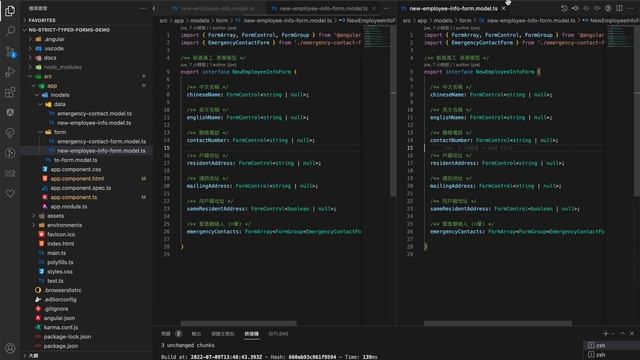The width and height of the screenshot is (640, 360).
Task: Expand the FAVORITES section
Action: tap(42, 20)
